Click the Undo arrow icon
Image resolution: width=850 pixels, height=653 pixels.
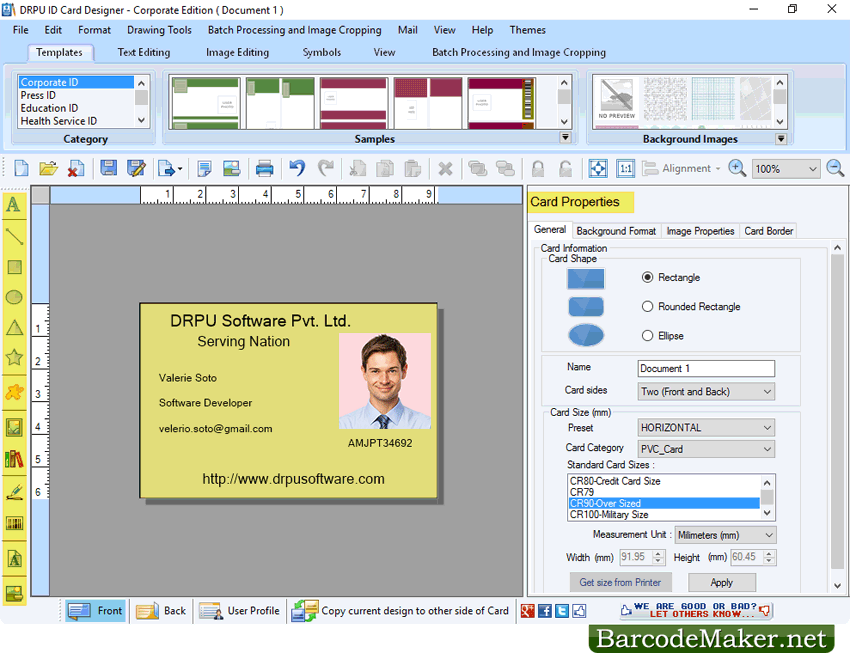tap(297, 169)
